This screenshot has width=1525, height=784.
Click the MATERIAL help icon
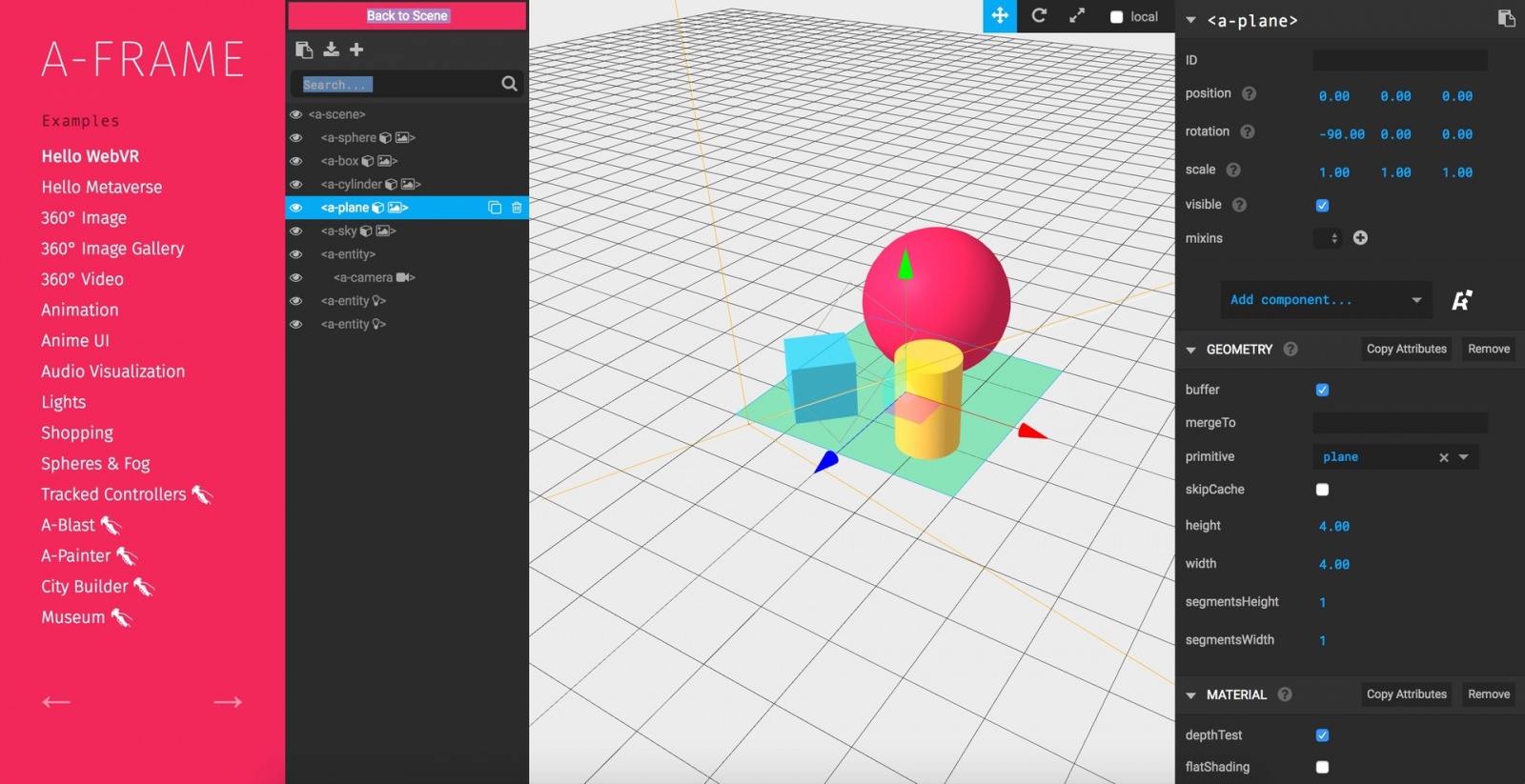coord(1285,694)
